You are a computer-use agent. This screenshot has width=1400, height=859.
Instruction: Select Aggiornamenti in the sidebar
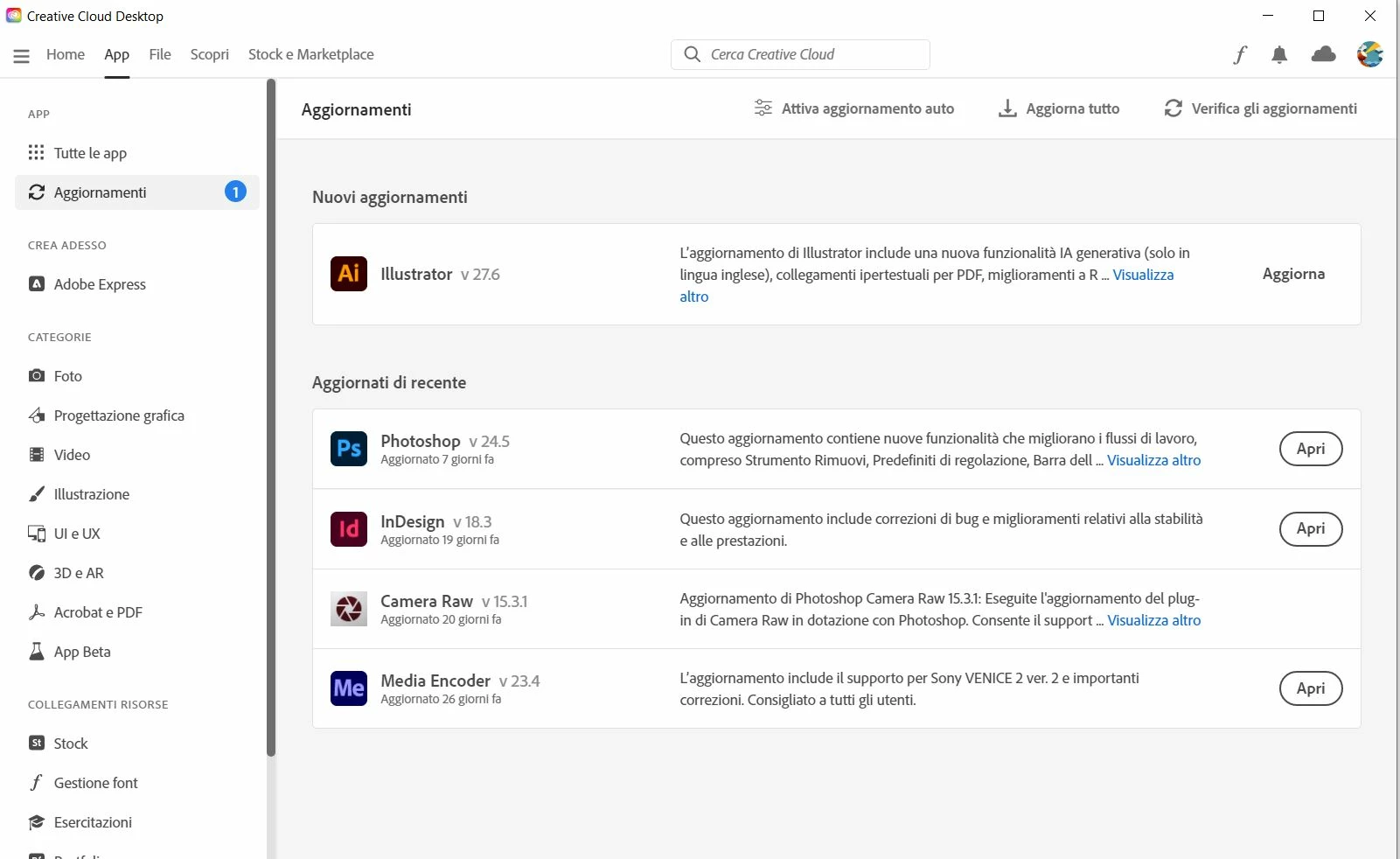coord(137,192)
